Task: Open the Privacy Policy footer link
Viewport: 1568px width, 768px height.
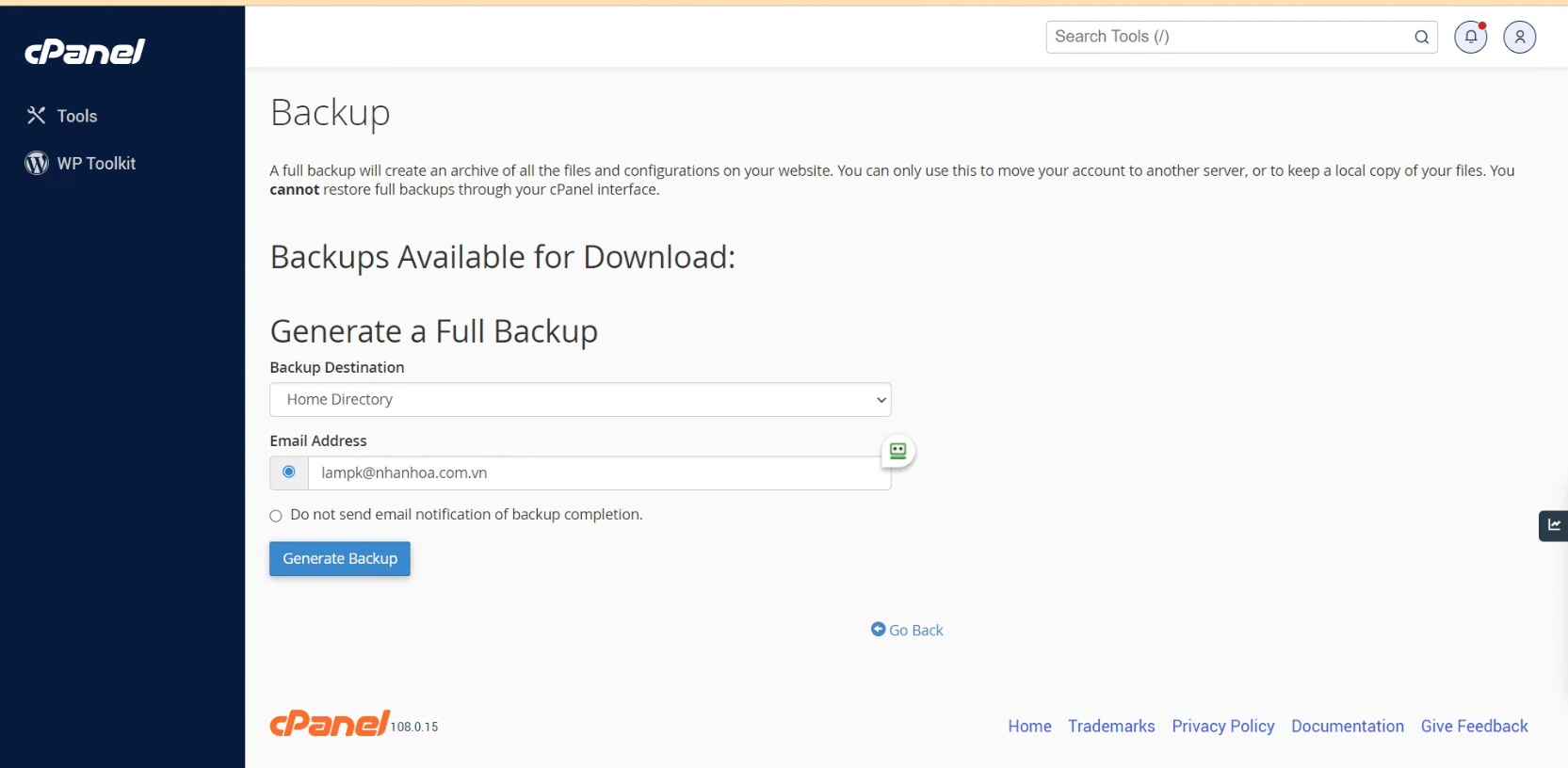Action: [x=1223, y=727]
